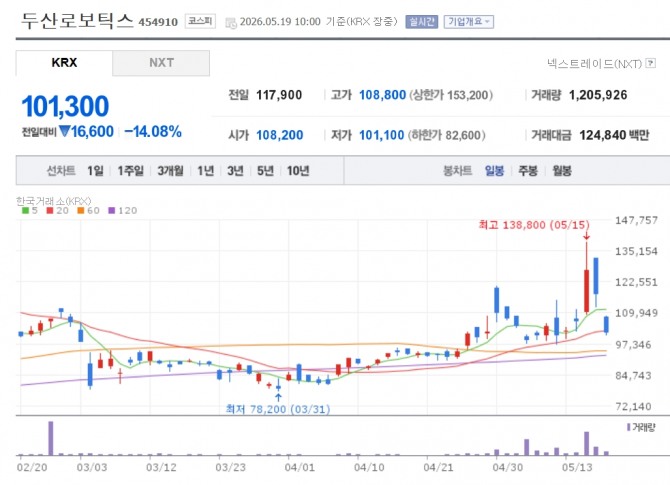Click the stock code 454910
The image size is (670, 485).
pos(158,22)
